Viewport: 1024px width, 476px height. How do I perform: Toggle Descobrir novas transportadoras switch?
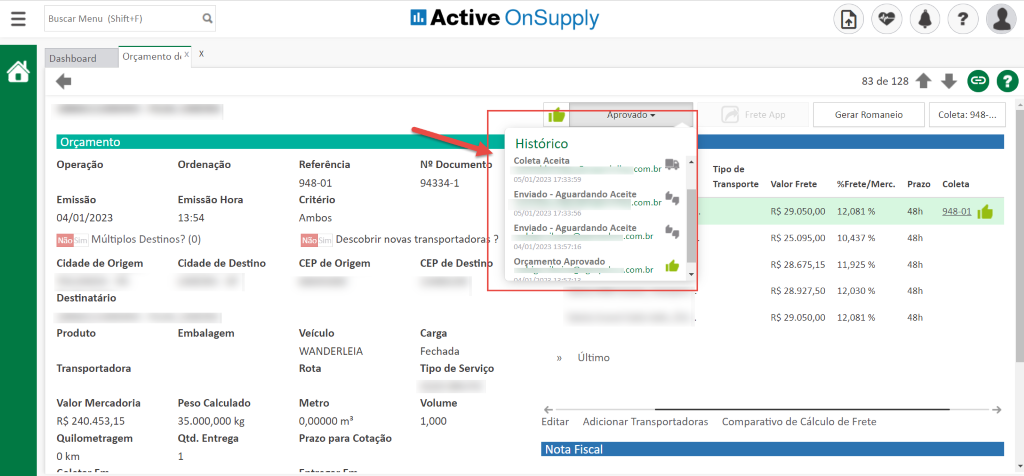click(317, 240)
